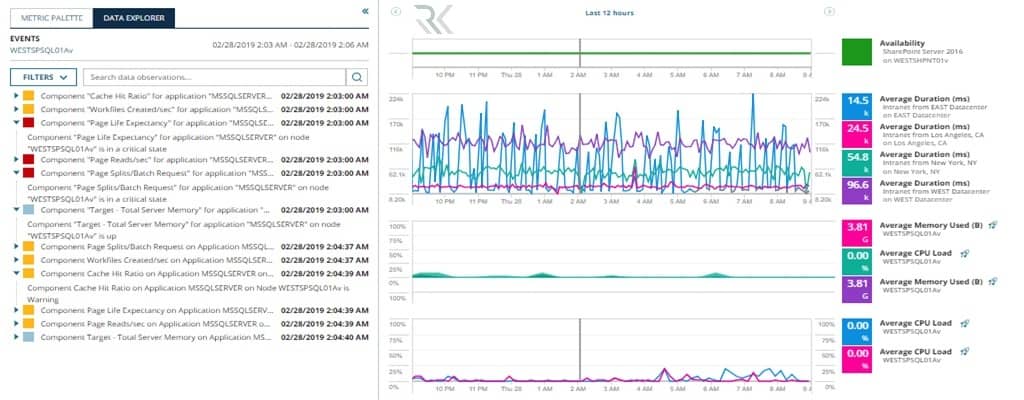
Task: Go to the previous time range arrow
Action: click(x=396, y=12)
